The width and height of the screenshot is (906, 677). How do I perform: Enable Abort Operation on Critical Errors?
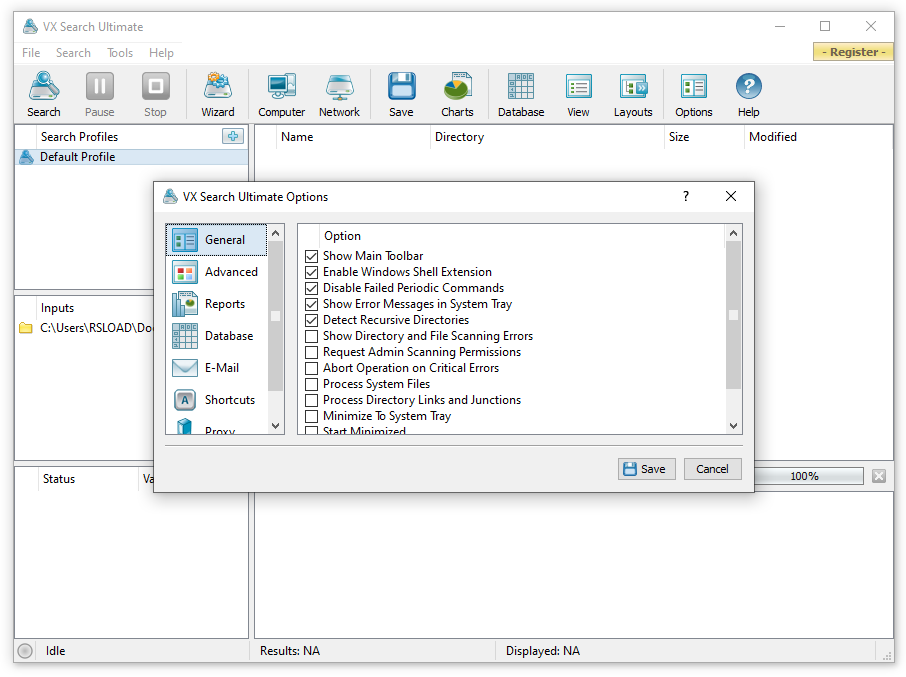coord(311,368)
